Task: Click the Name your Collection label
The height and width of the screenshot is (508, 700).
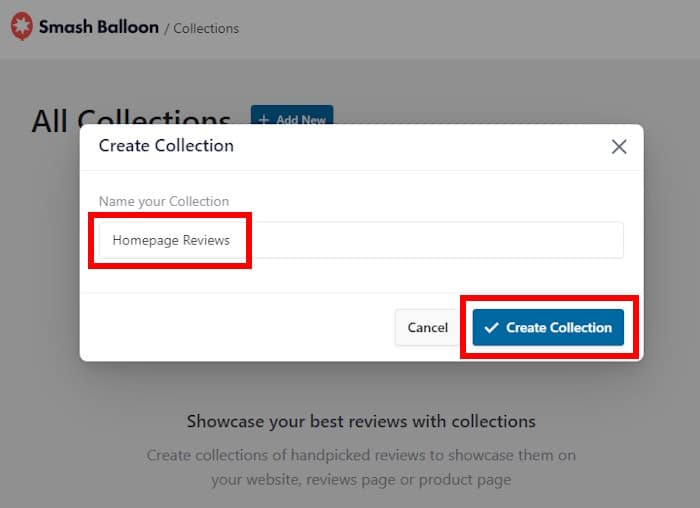Action: point(164,201)
